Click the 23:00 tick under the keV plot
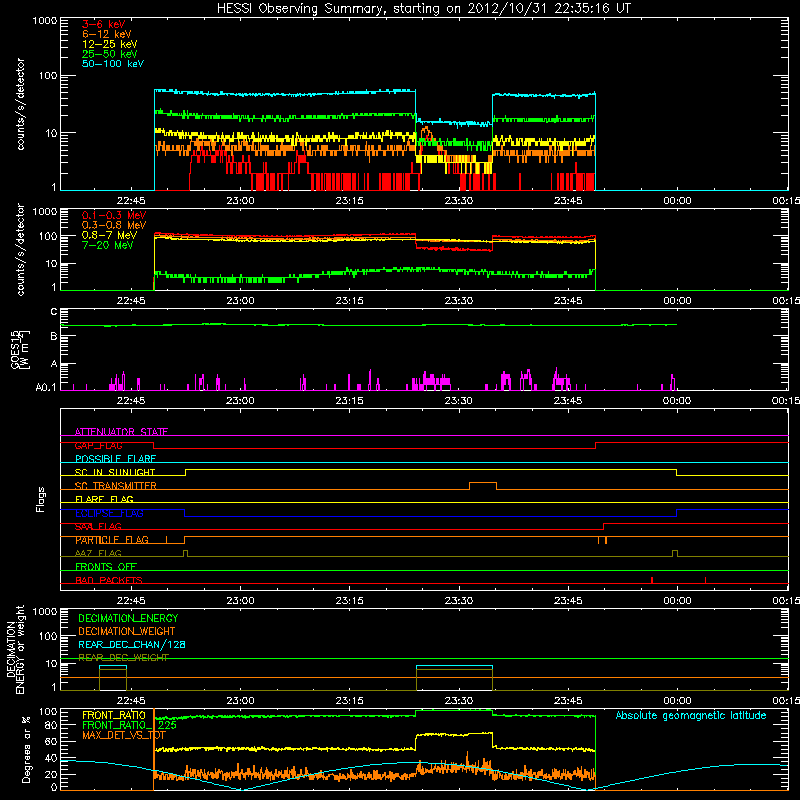 pyautogui.click(x=240, y=201)
